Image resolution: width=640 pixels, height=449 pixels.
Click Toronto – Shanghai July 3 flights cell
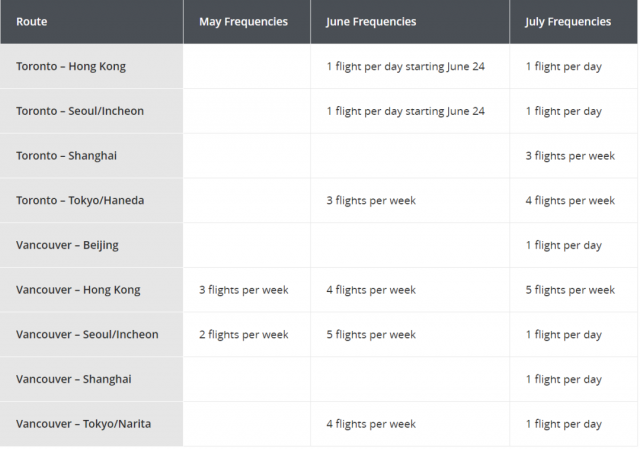[x=573, y=156]
